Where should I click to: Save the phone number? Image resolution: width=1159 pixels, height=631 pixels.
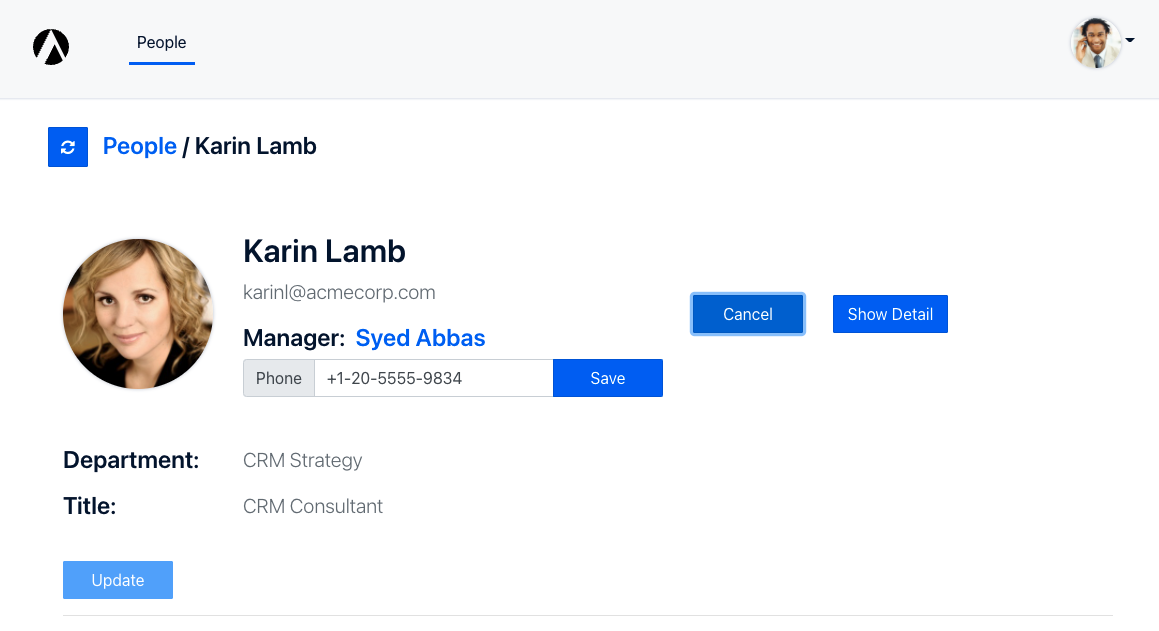pyautogui.click(x=607, y=378)
